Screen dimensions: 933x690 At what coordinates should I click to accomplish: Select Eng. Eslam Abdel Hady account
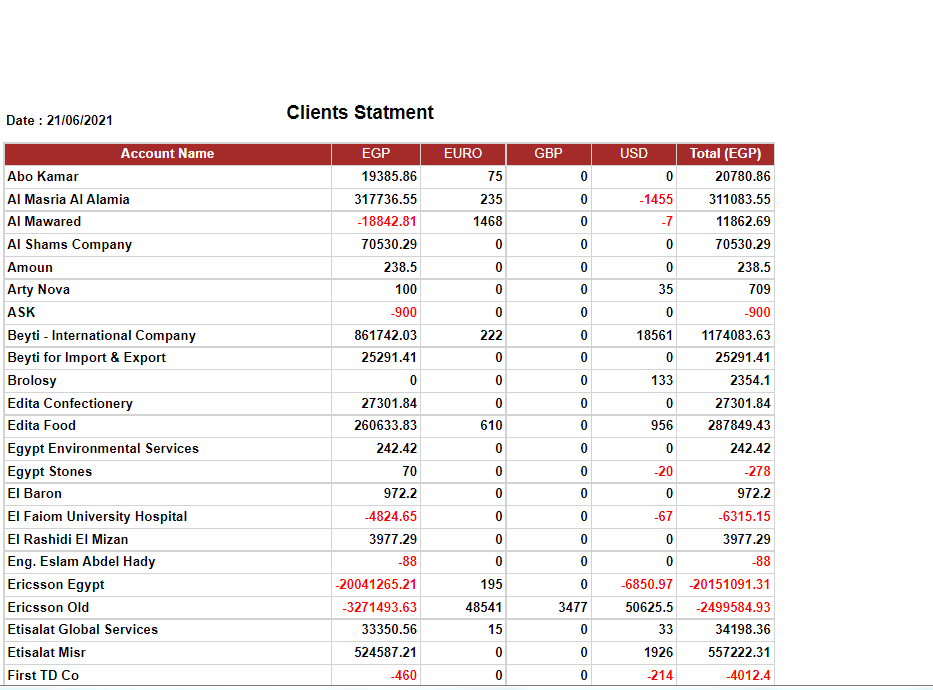(x=82, y=562)
